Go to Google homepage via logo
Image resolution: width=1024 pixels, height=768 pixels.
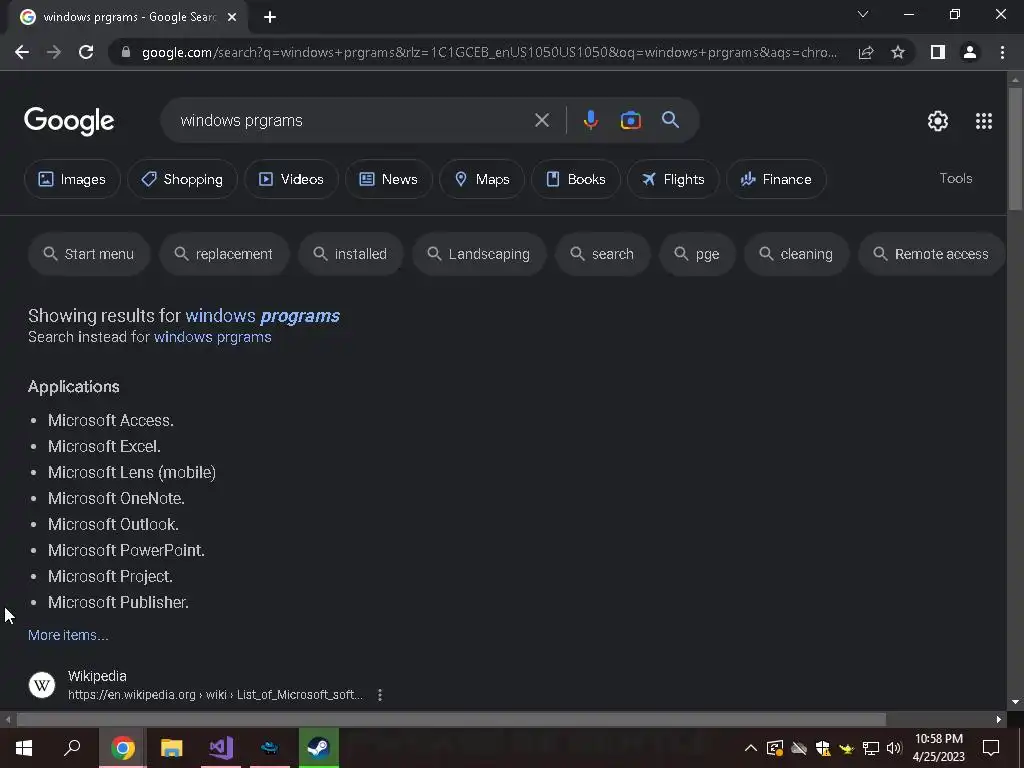(69, 121)
